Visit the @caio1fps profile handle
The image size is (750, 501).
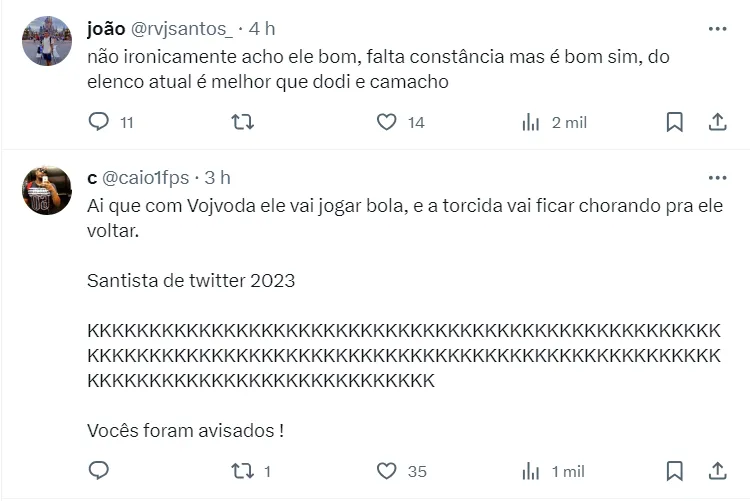[146, 178]
